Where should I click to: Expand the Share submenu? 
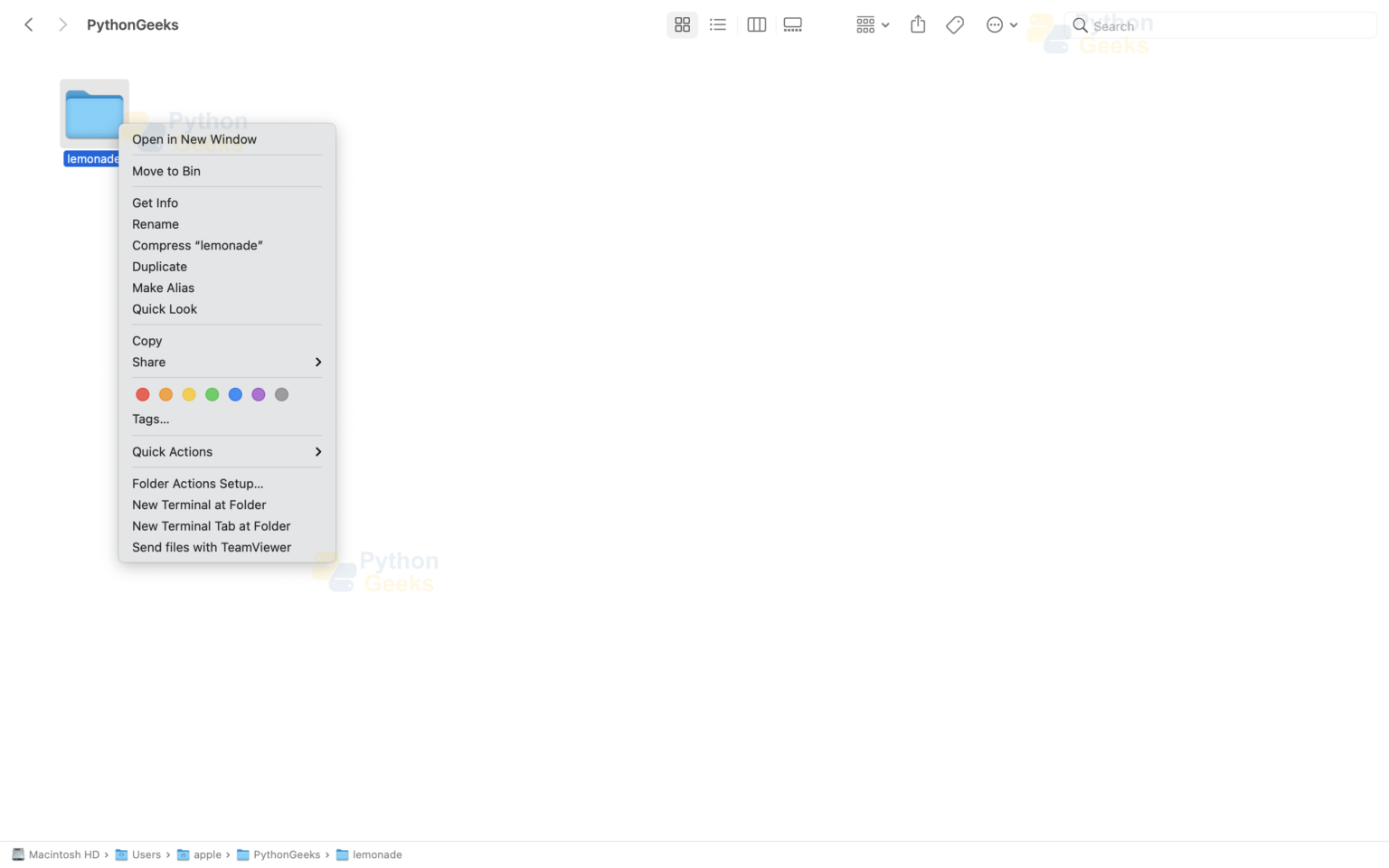tap(226, 363)
